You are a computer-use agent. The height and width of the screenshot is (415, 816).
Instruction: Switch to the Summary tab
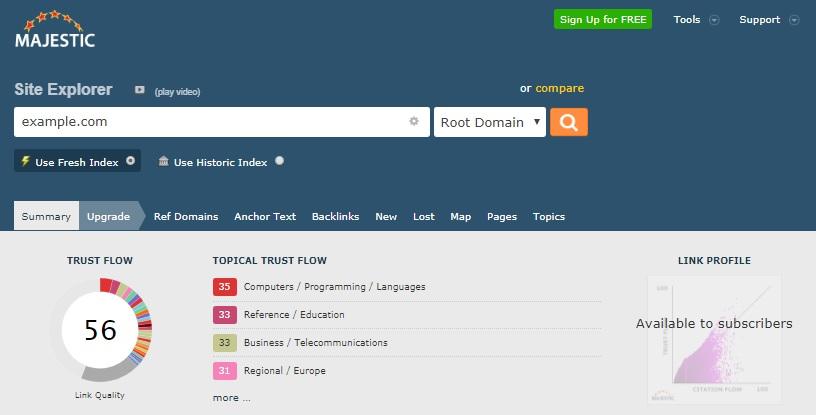click(x=46, y=216)
